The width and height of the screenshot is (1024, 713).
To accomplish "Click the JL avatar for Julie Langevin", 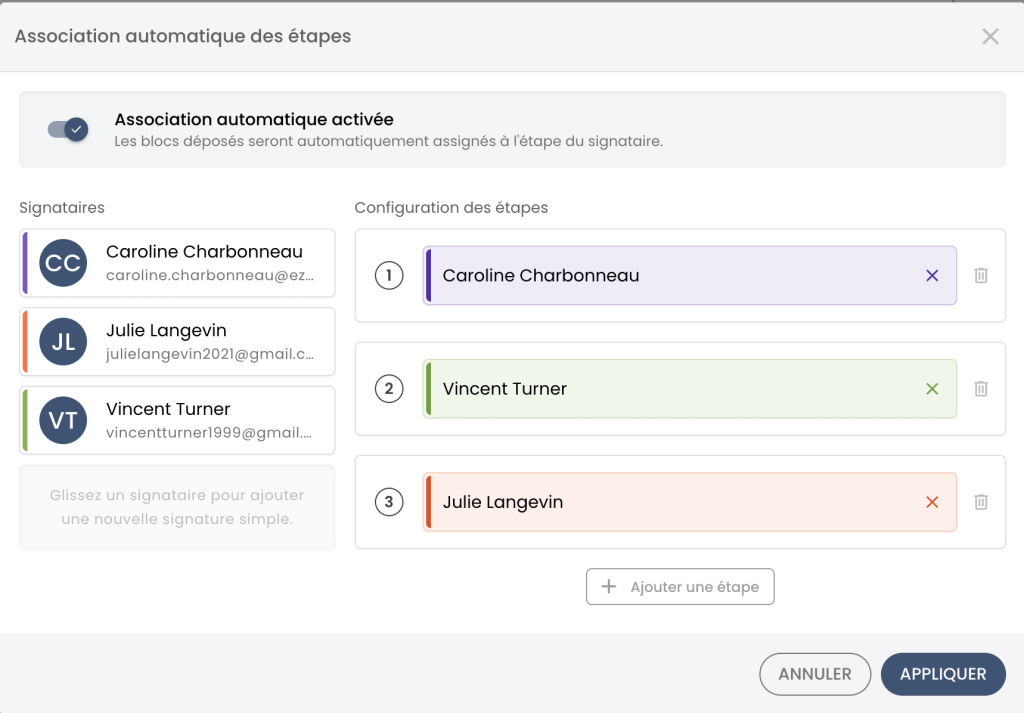I will point(63,342).
